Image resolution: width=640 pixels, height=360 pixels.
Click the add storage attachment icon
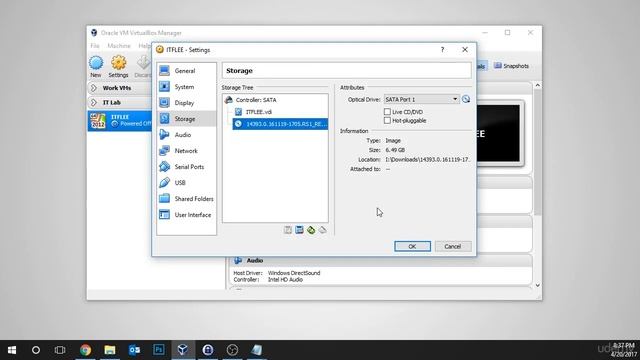(x=311, y=230)
